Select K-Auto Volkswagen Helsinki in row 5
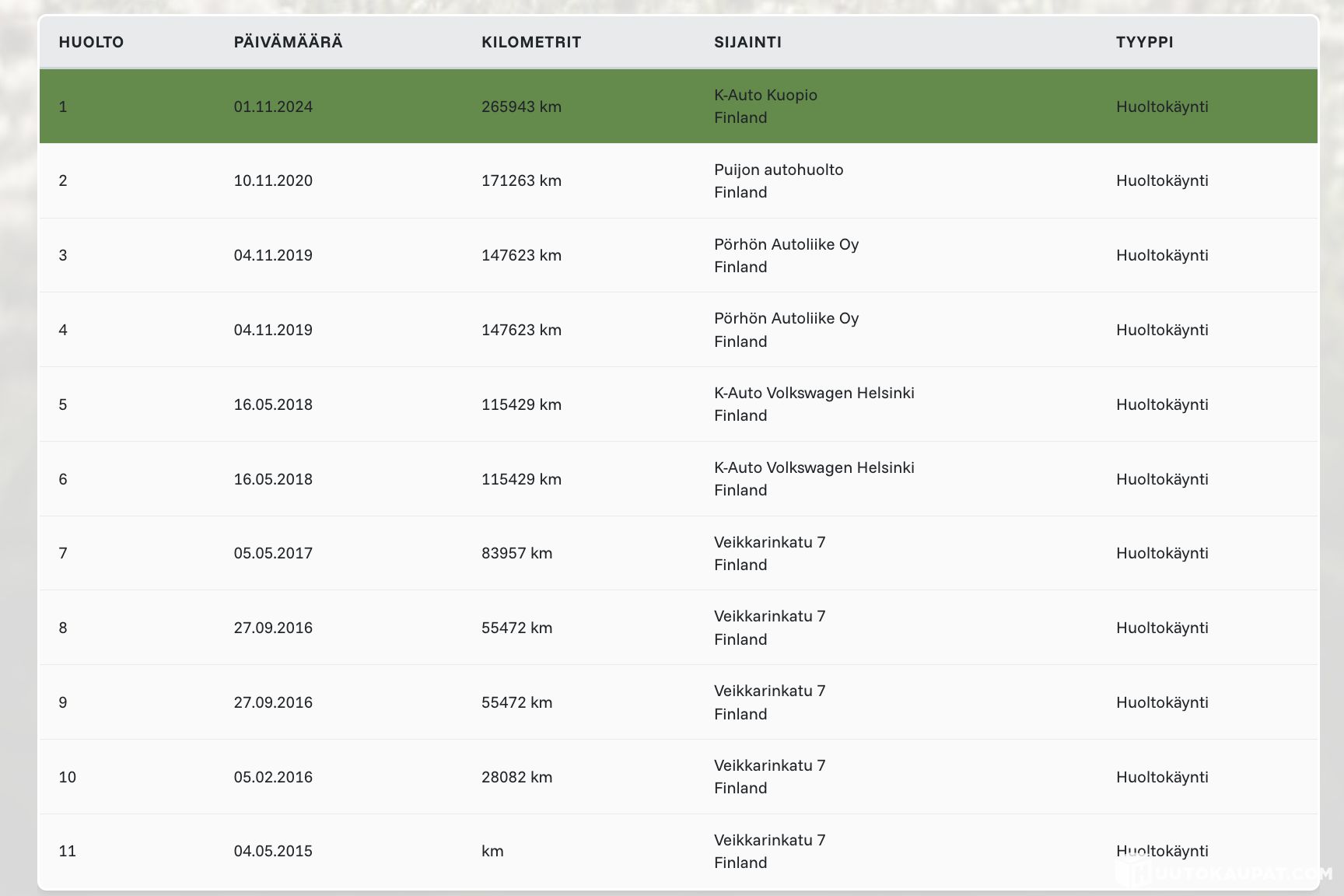Screen dimensions: 1344x896 tap(814, 393)
